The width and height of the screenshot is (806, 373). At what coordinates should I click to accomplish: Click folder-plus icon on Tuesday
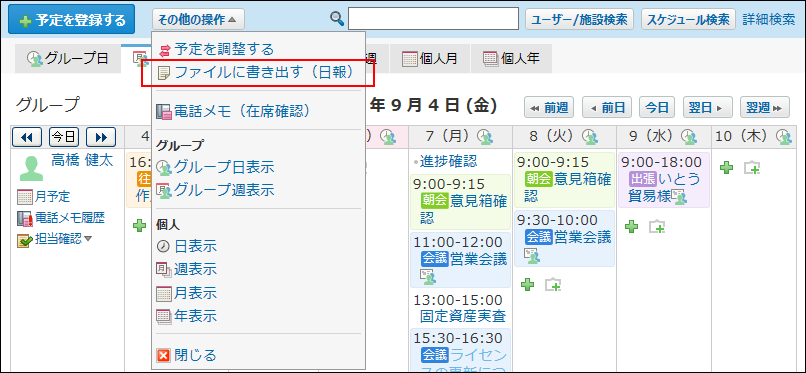(553, 284)
